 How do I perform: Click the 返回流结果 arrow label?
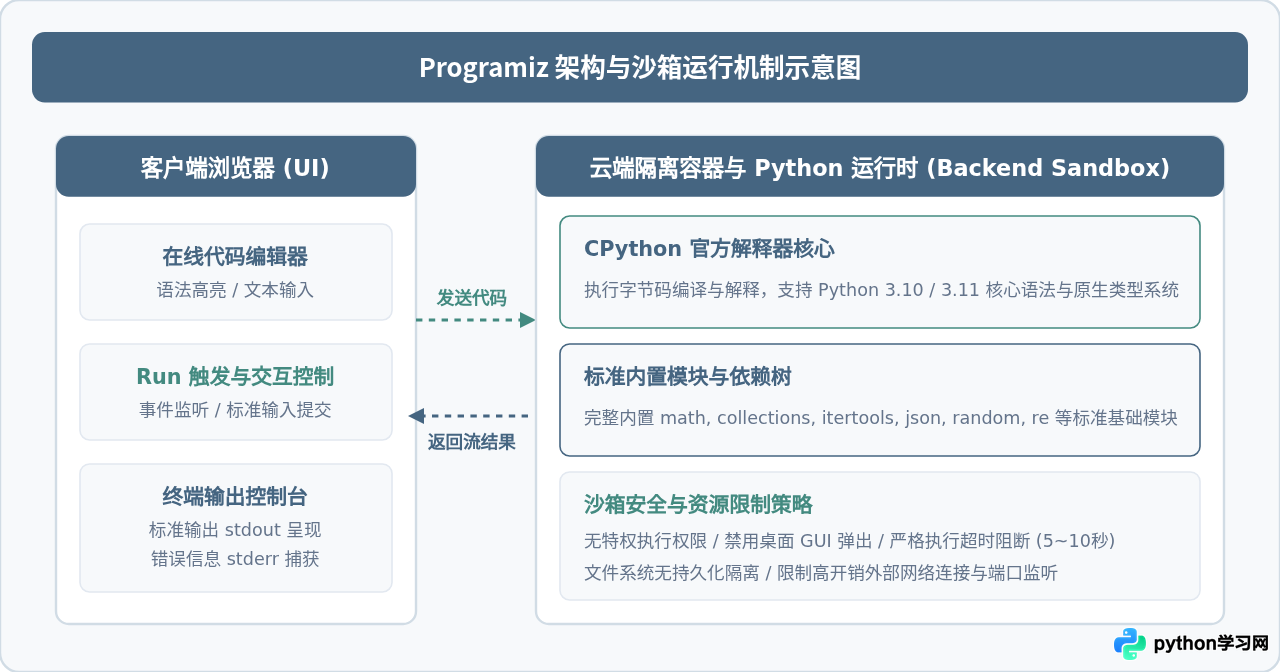point(472,442)
